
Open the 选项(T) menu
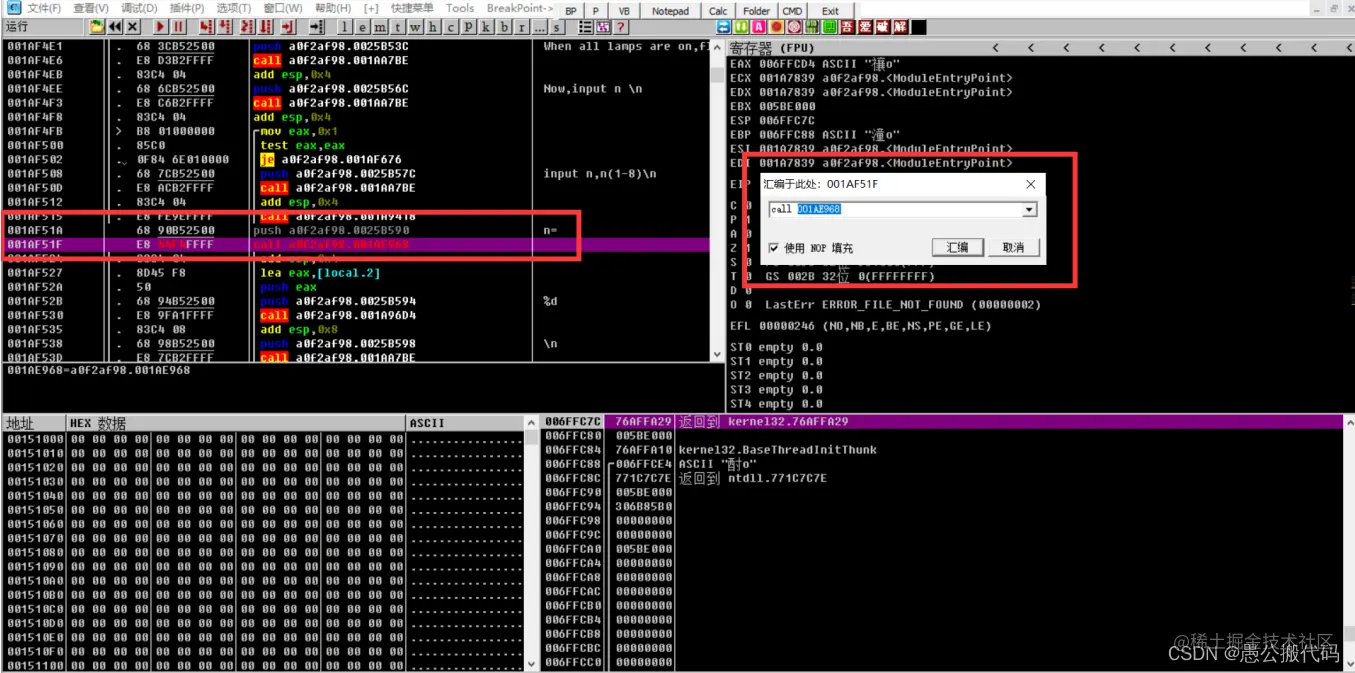pos(234,9)
